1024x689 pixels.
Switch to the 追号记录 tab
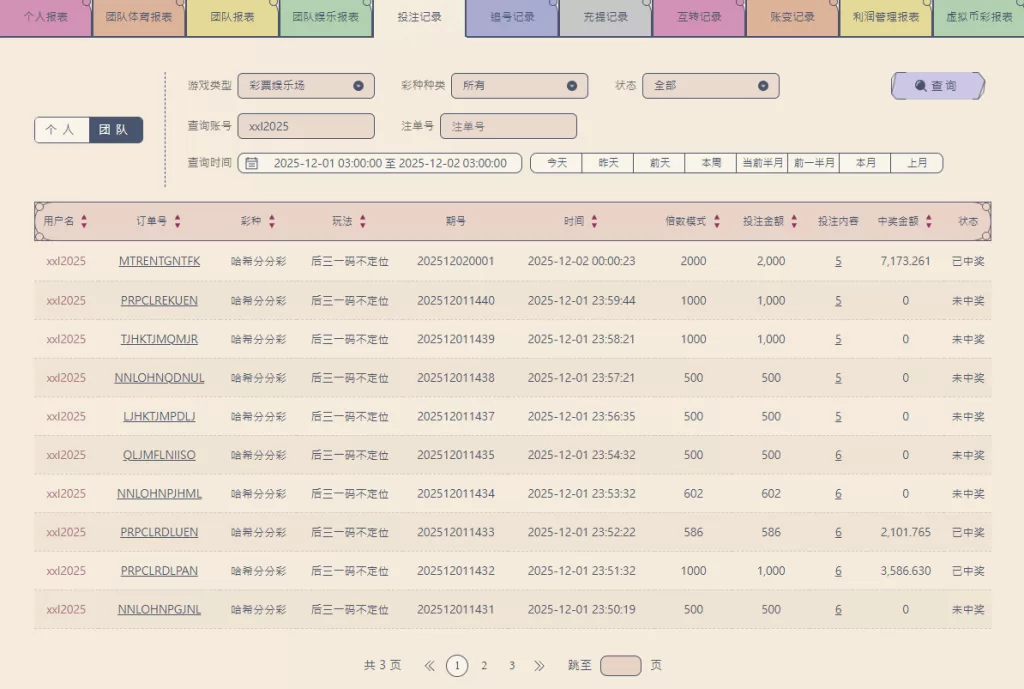(512, 18)
